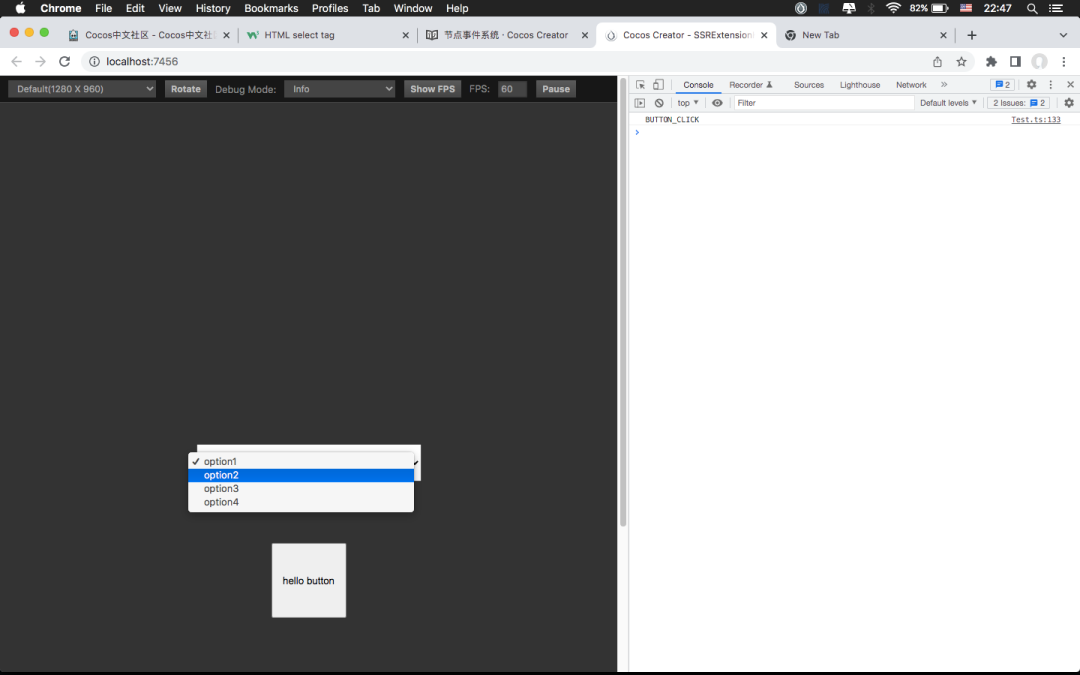The height and width of the screenshot is (675, 1080).
Task: Toggle the DevTools device toolbar
Action: [x=658, y=85]
